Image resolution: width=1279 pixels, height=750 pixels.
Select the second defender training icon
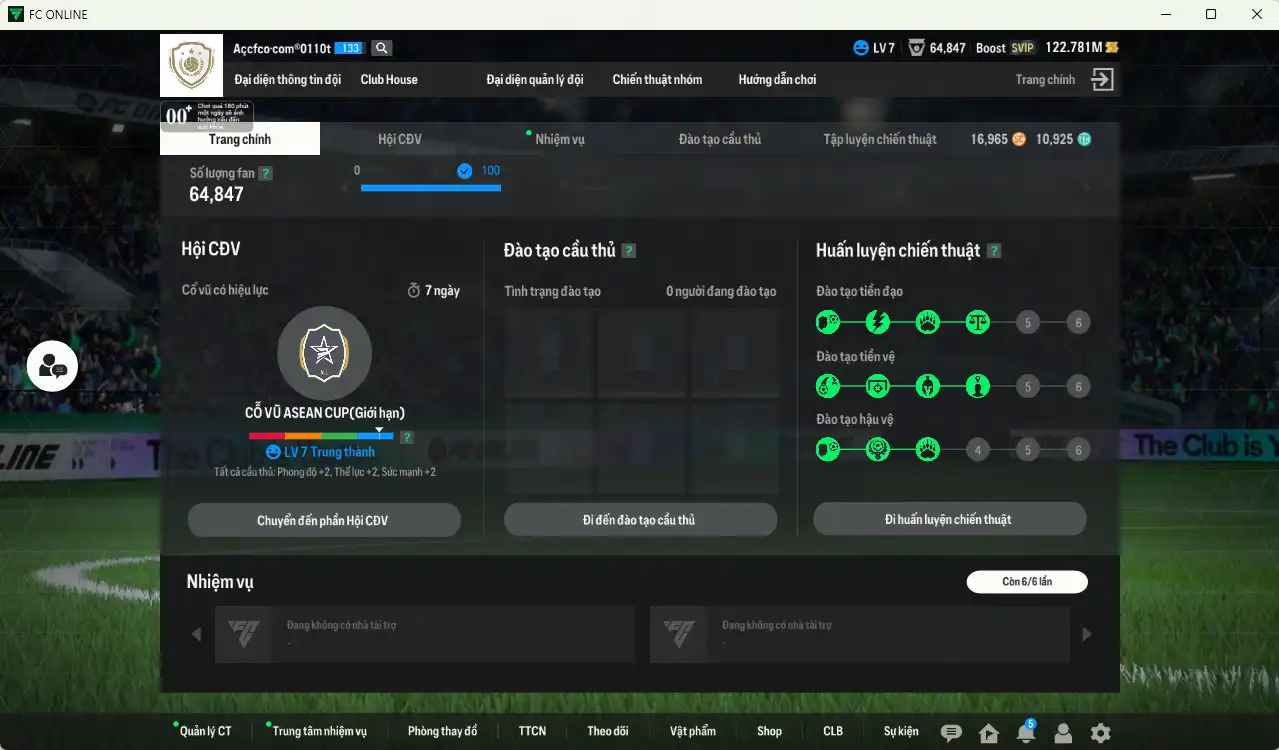click(877, 450)
